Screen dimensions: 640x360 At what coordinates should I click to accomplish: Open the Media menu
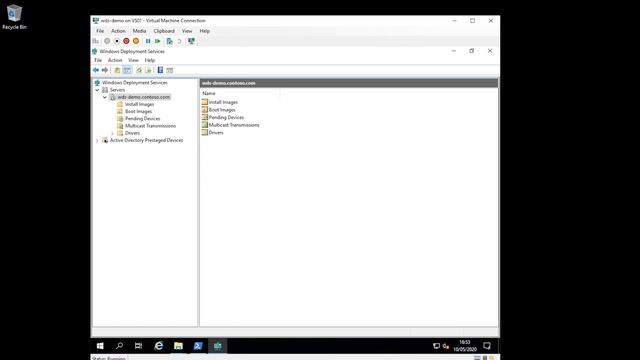(x=139, y=31)
